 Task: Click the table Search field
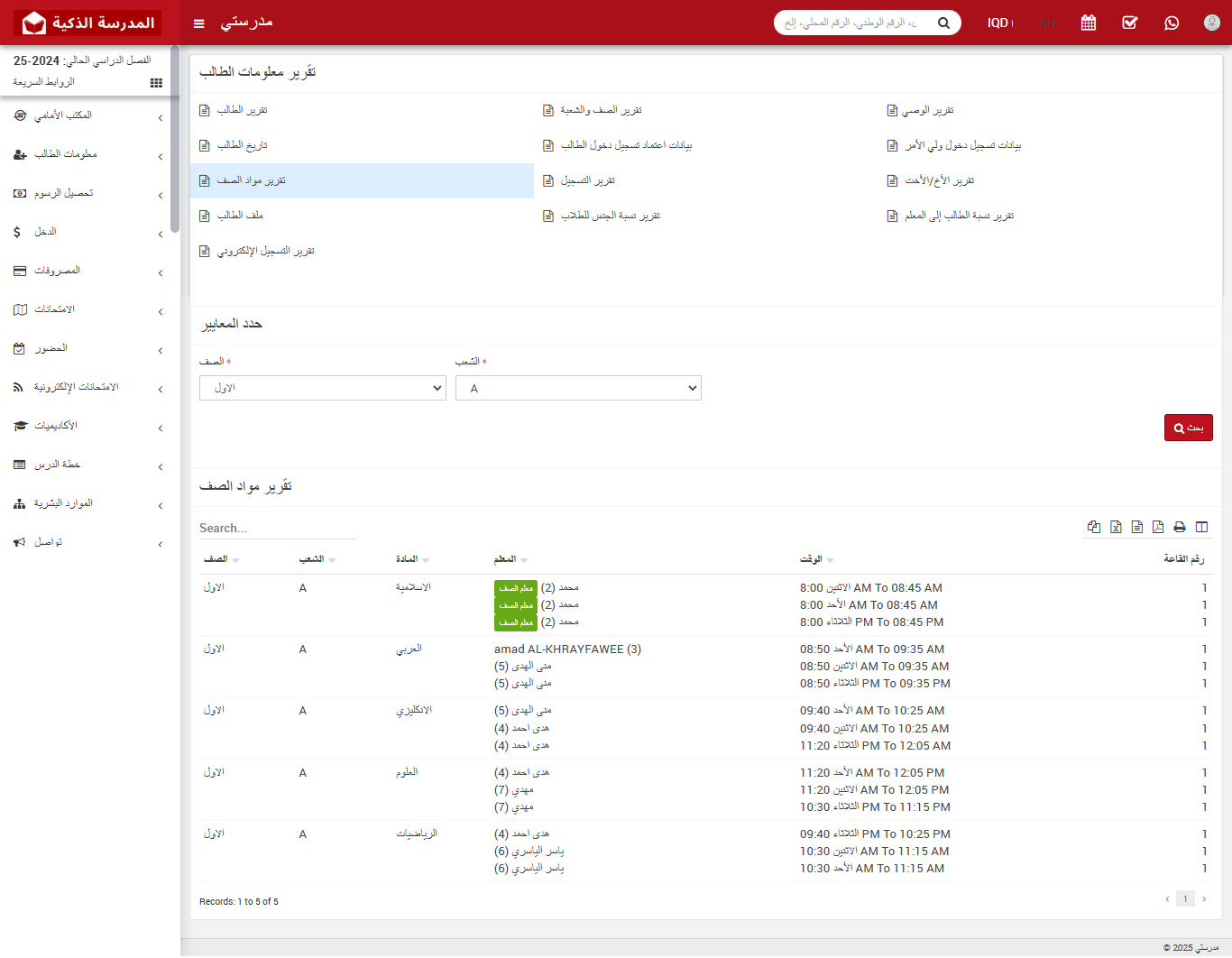pyautogui.click(x=278, y=528)
